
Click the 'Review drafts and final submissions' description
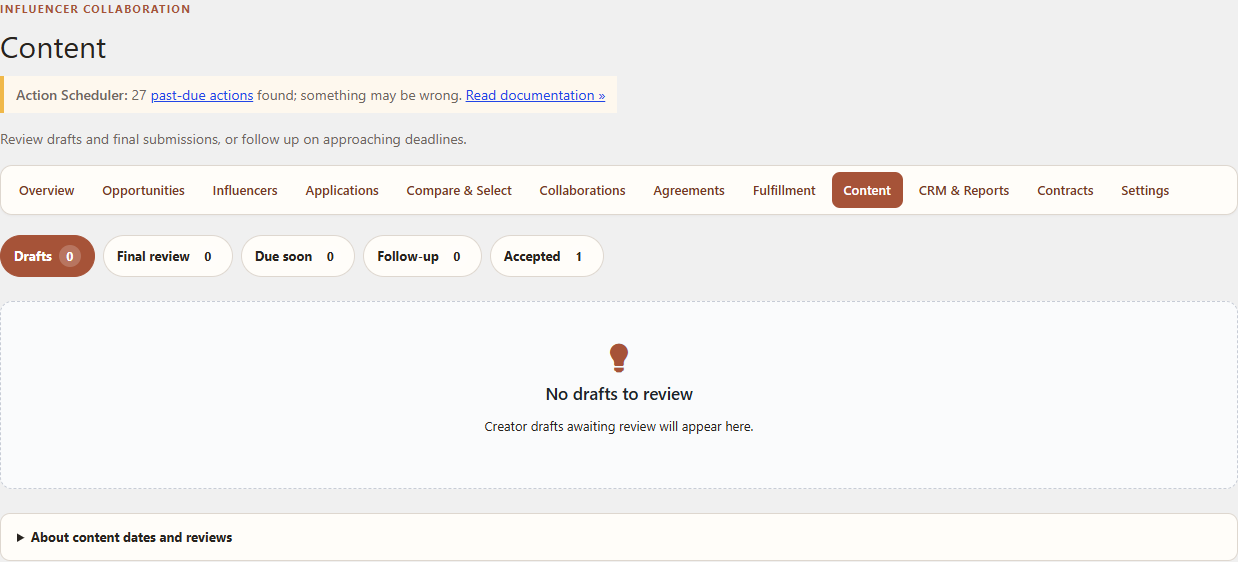point(233,139)
